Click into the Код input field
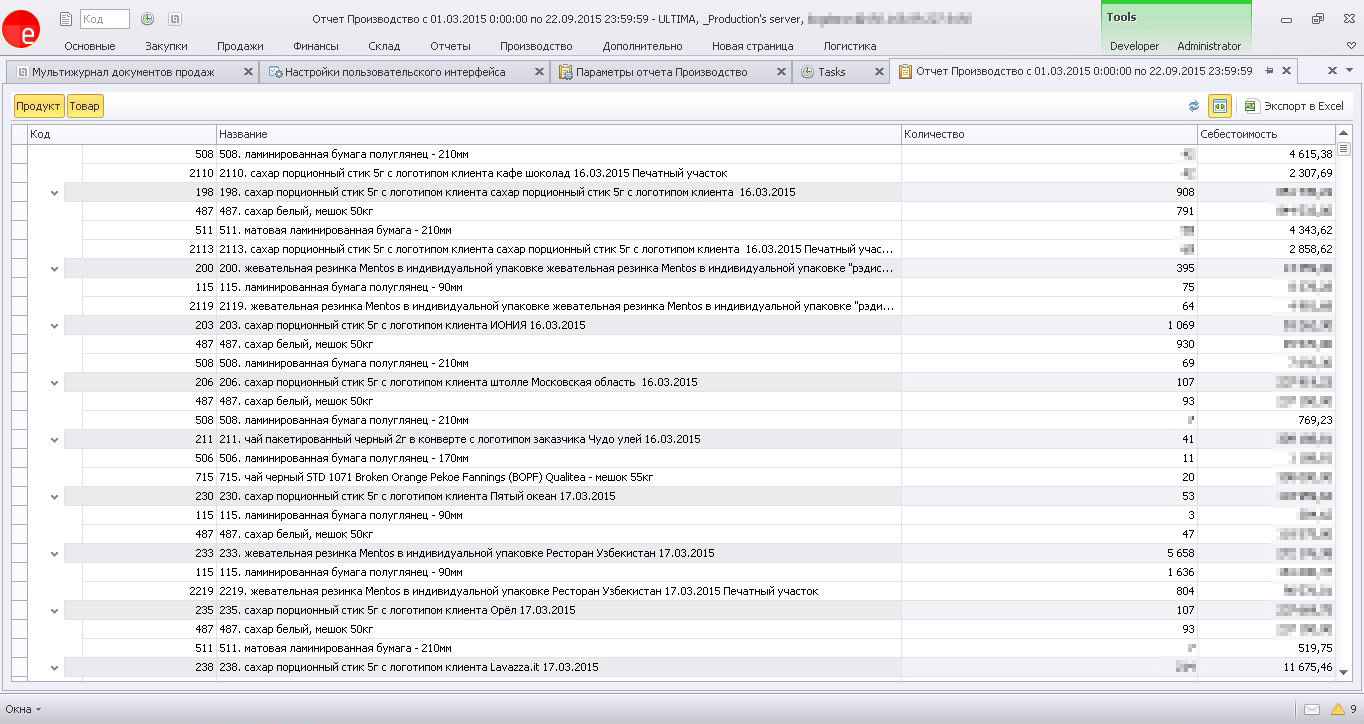 tap(104, 19)
